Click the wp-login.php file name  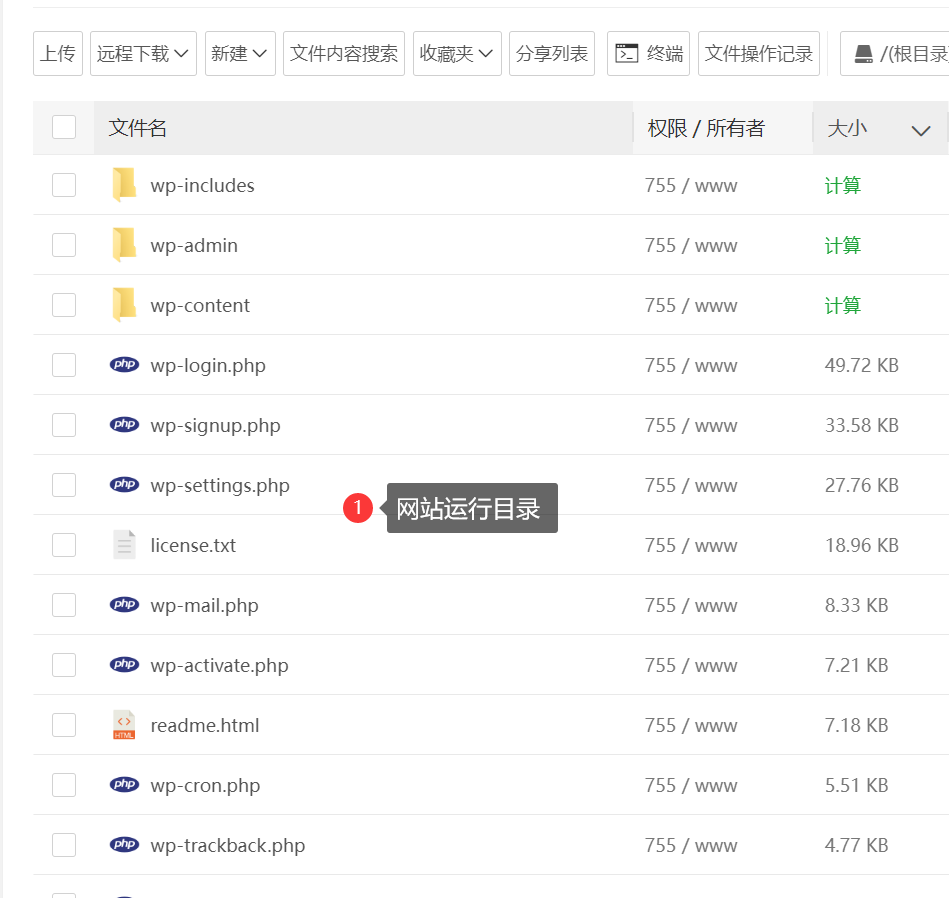[x=208, y=365]
